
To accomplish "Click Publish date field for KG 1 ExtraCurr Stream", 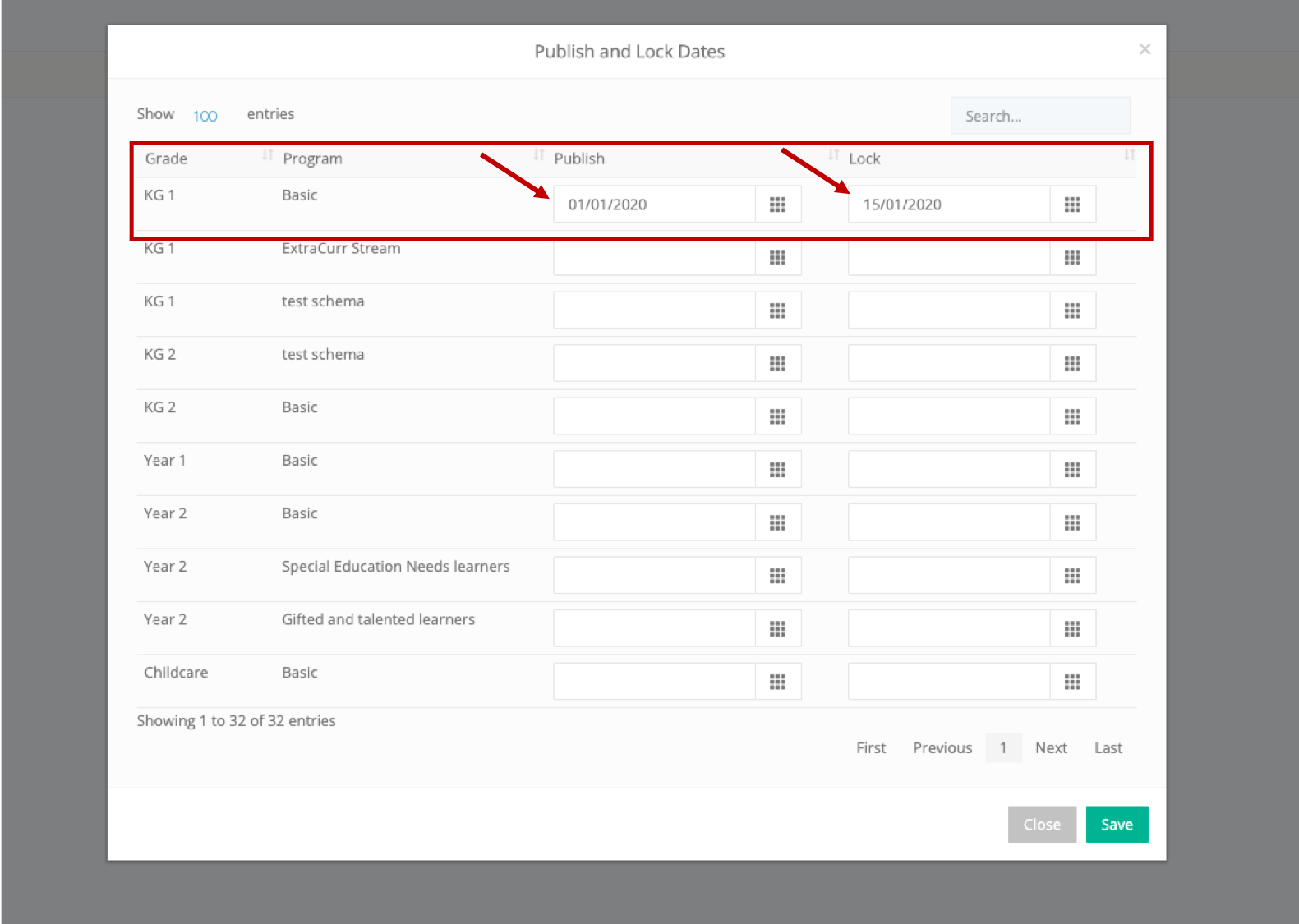I will point(654,258).
